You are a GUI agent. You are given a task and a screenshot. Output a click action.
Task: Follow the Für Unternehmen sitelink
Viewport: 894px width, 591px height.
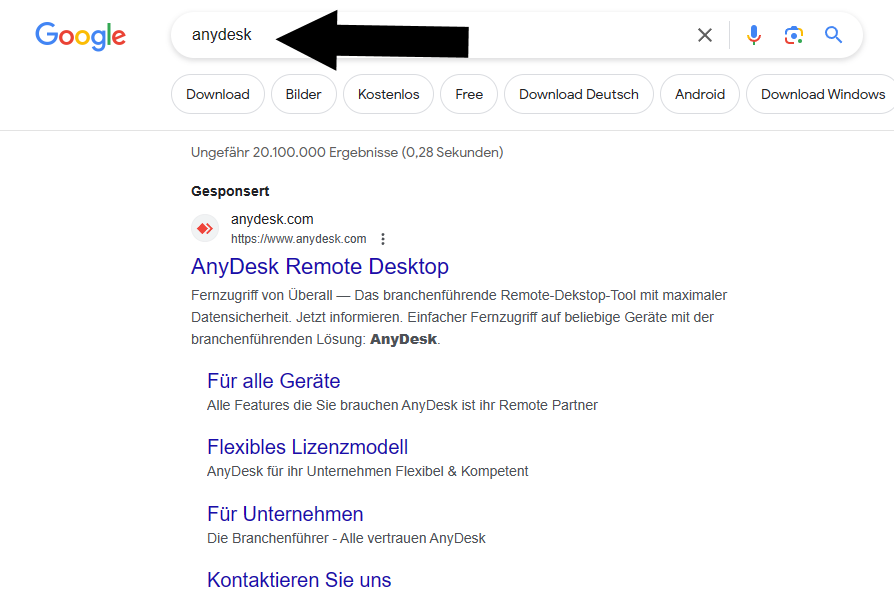(285, 514)
